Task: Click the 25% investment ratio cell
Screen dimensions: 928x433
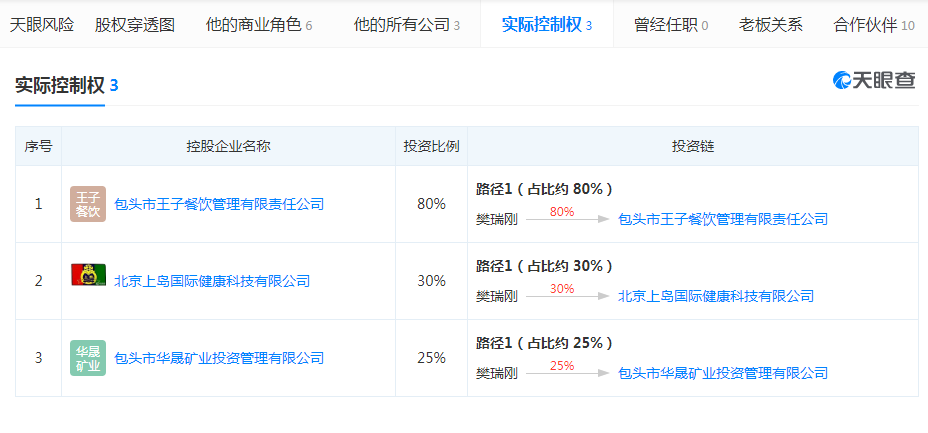Action: tap(431, 358)
